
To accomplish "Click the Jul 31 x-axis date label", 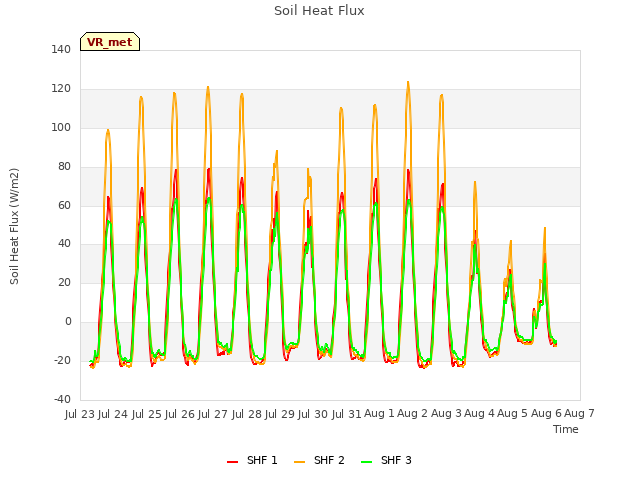I will pyautogui.click(x=347, y=414).
